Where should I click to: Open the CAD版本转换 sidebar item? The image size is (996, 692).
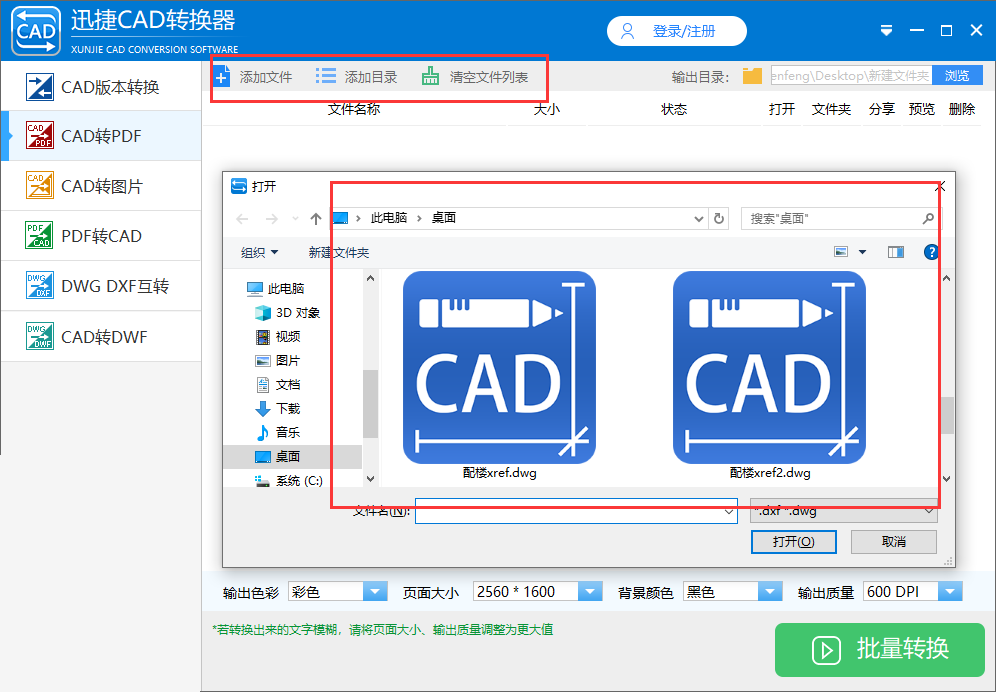pyautogui.click(x=101, y=86)
